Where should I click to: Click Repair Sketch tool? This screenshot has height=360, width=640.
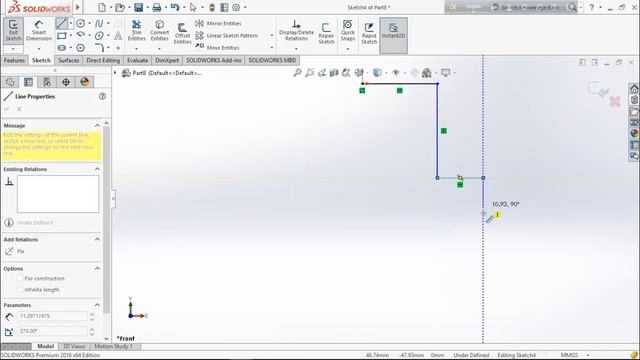(326, 33)
